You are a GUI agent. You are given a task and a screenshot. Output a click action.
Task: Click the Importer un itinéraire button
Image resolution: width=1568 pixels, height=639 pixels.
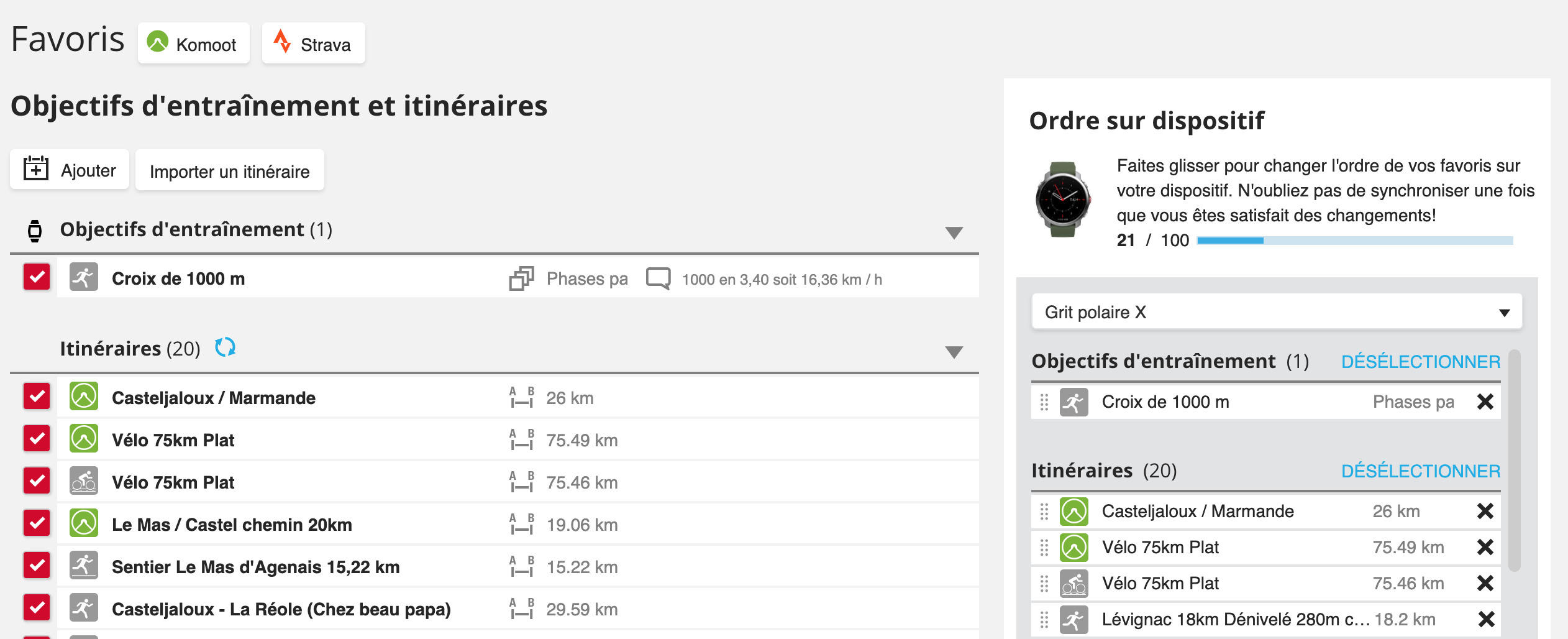(x=229, y=171)
